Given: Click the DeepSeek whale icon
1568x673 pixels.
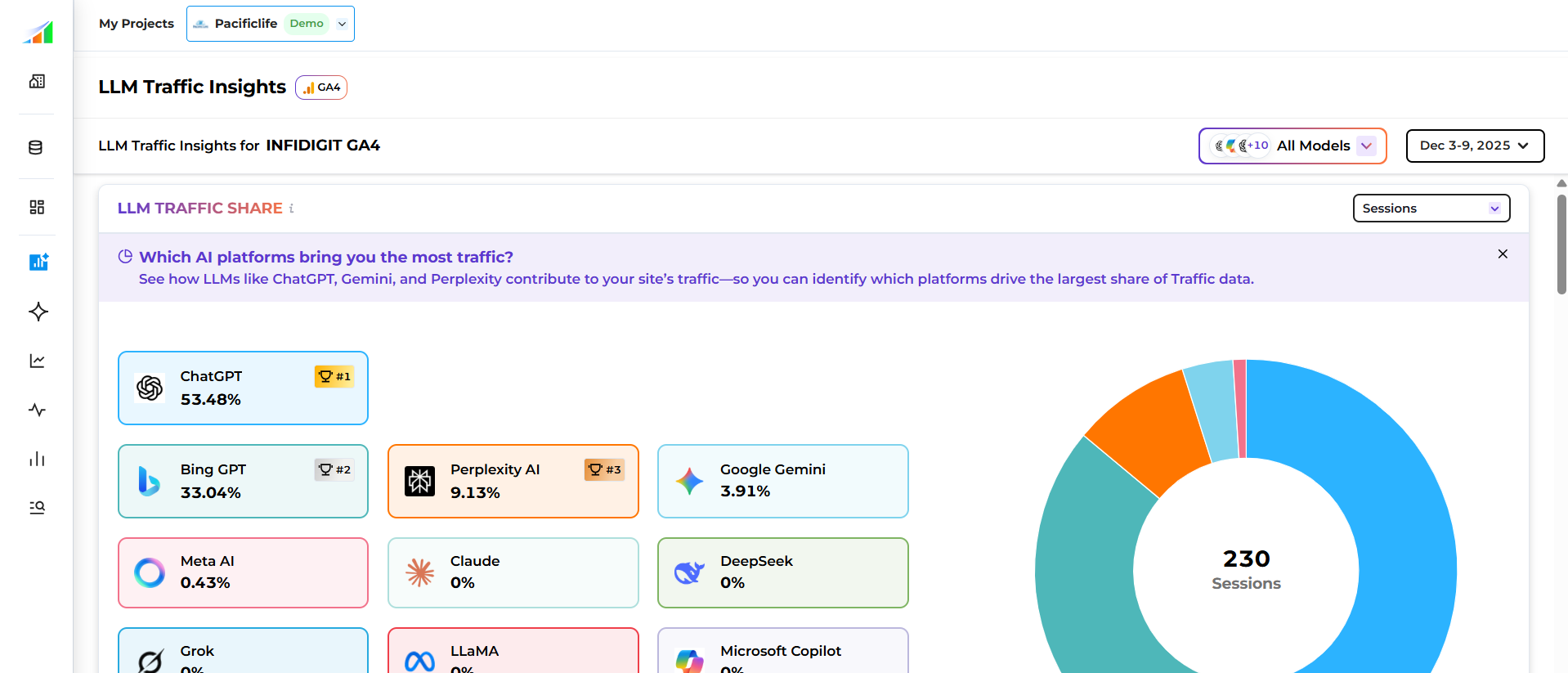Looking at the screenshot, I should coord(689,572).
